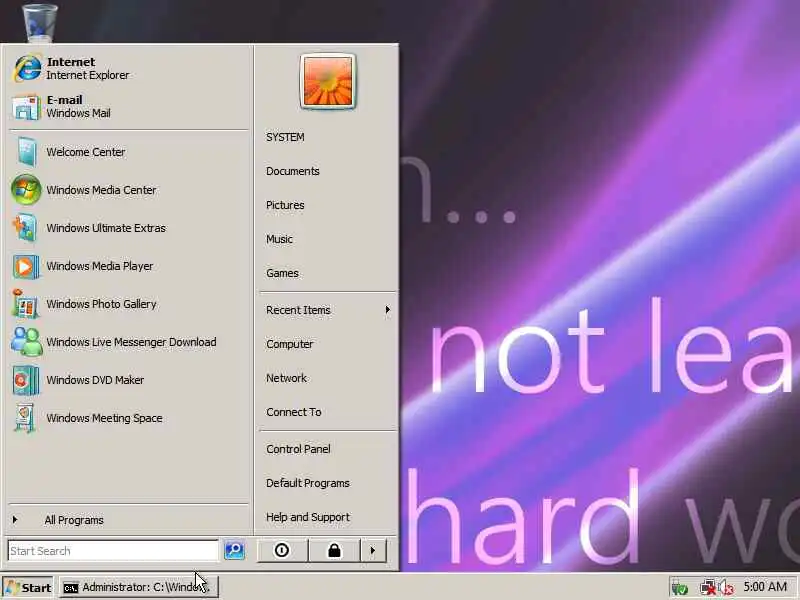Click the 5:00 AM taskbar clock
Image resolution: width=800 pixels, height=600 pixels.
click(765, 587)
